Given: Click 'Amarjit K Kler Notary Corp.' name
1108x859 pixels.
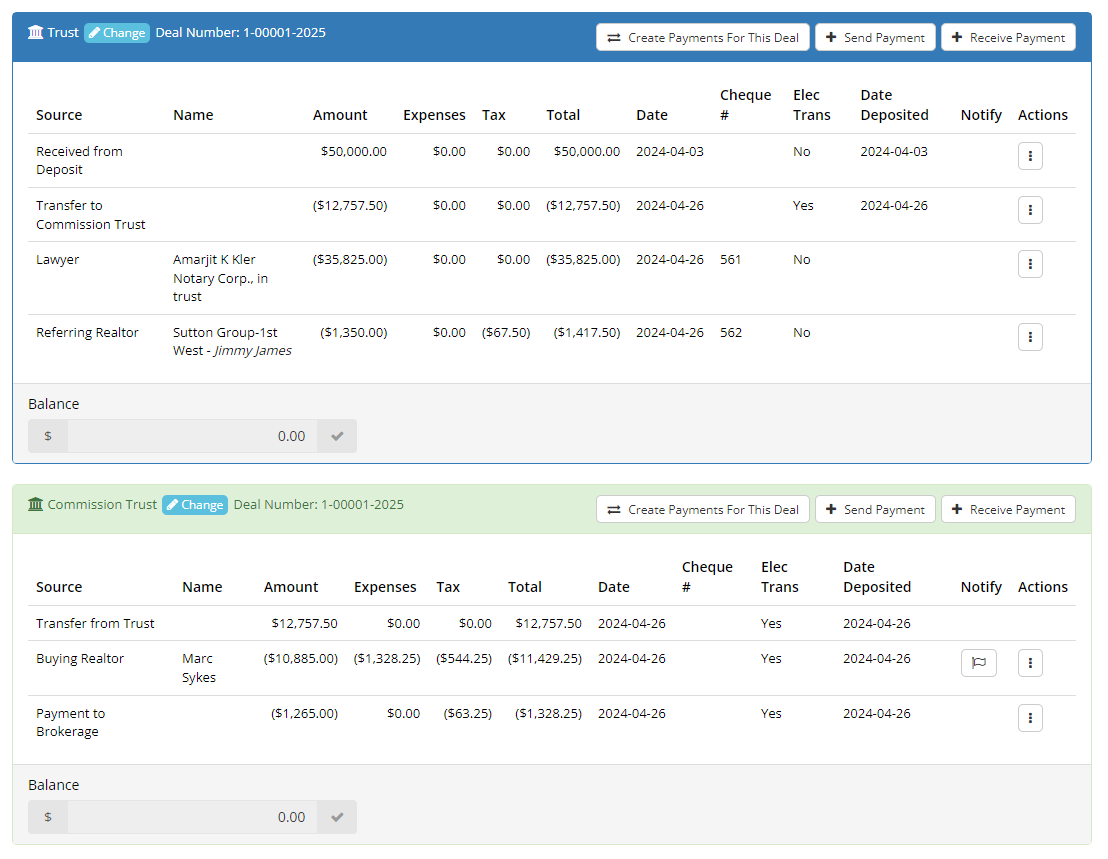Looking at the screenshot, I should (220, 278).
